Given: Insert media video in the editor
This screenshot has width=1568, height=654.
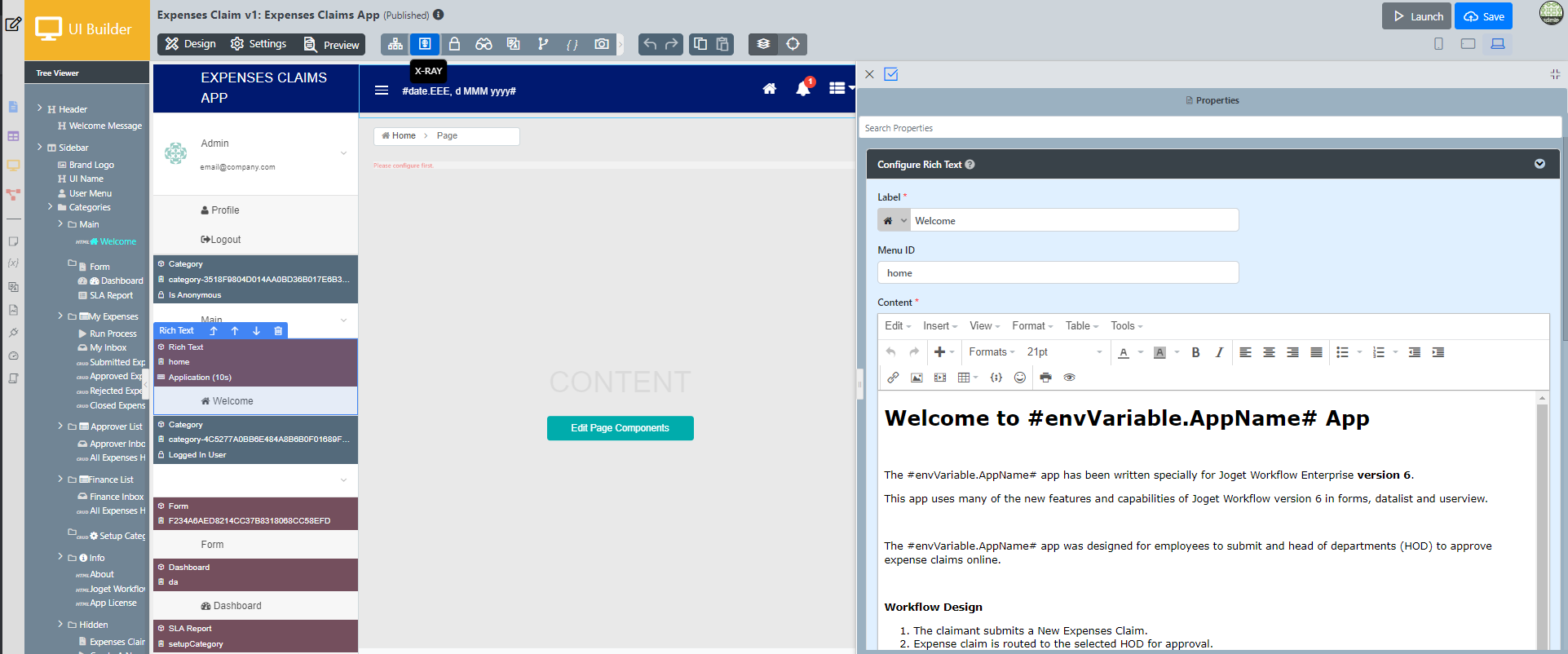Looking at the screenshot, I should tap(940, 378).
